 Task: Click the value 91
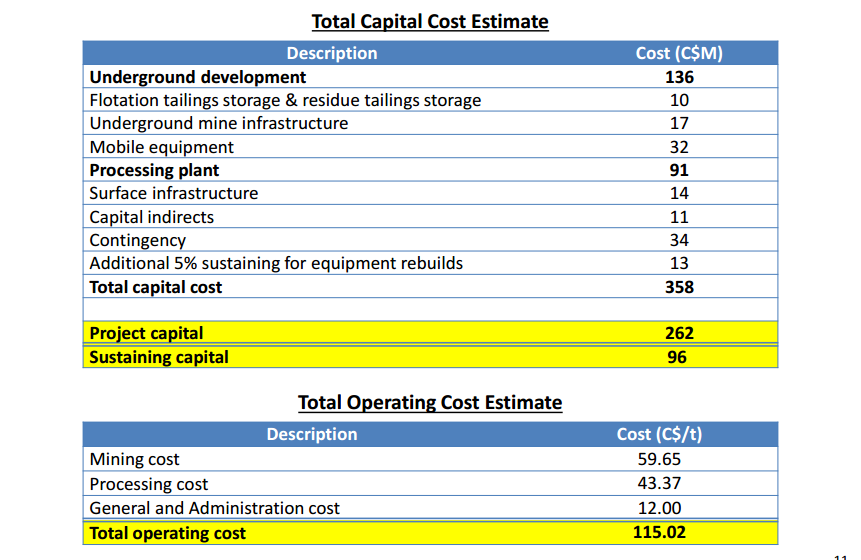click(x=679, y=170)
